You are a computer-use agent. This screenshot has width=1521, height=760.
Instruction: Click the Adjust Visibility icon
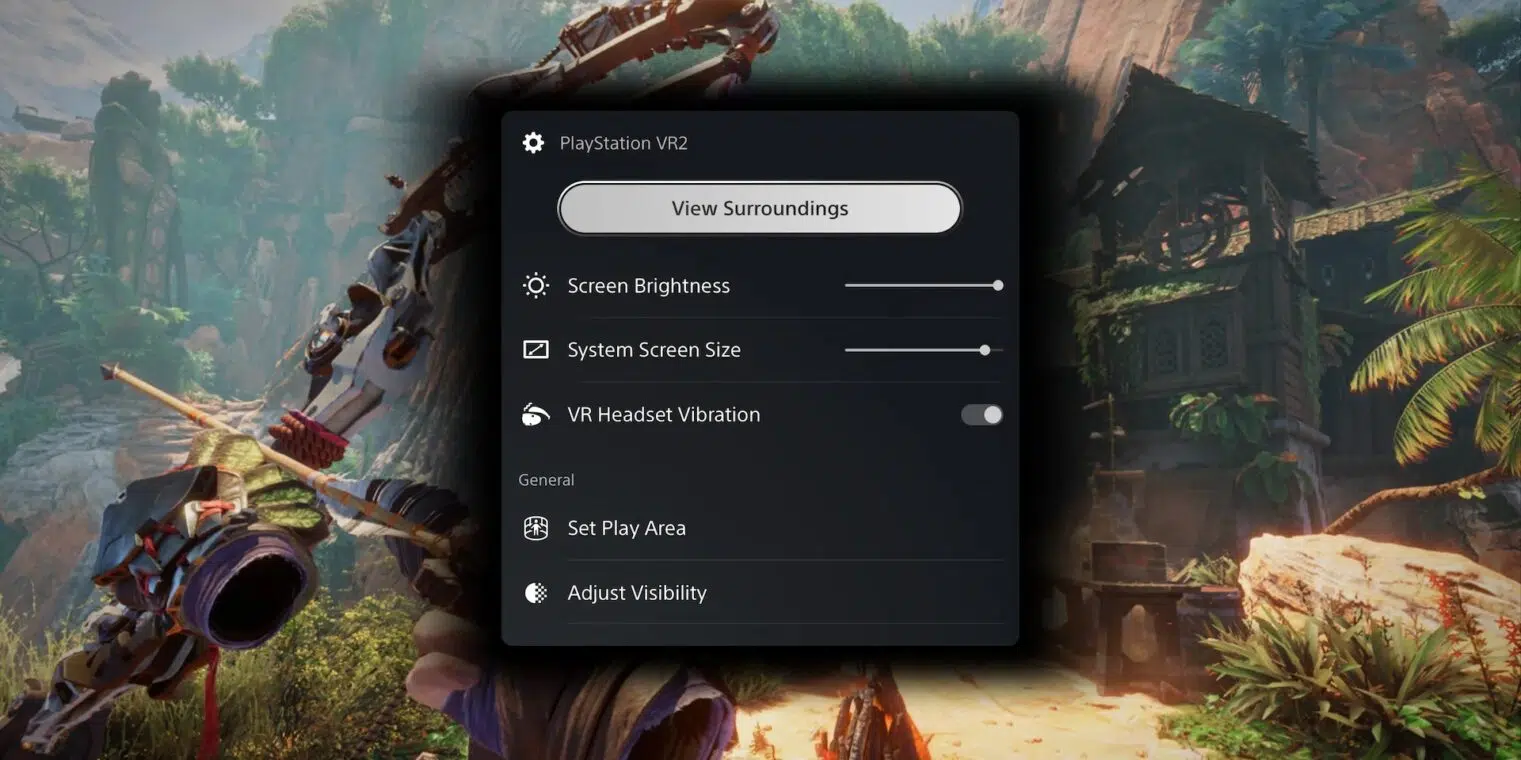[536, 593]
